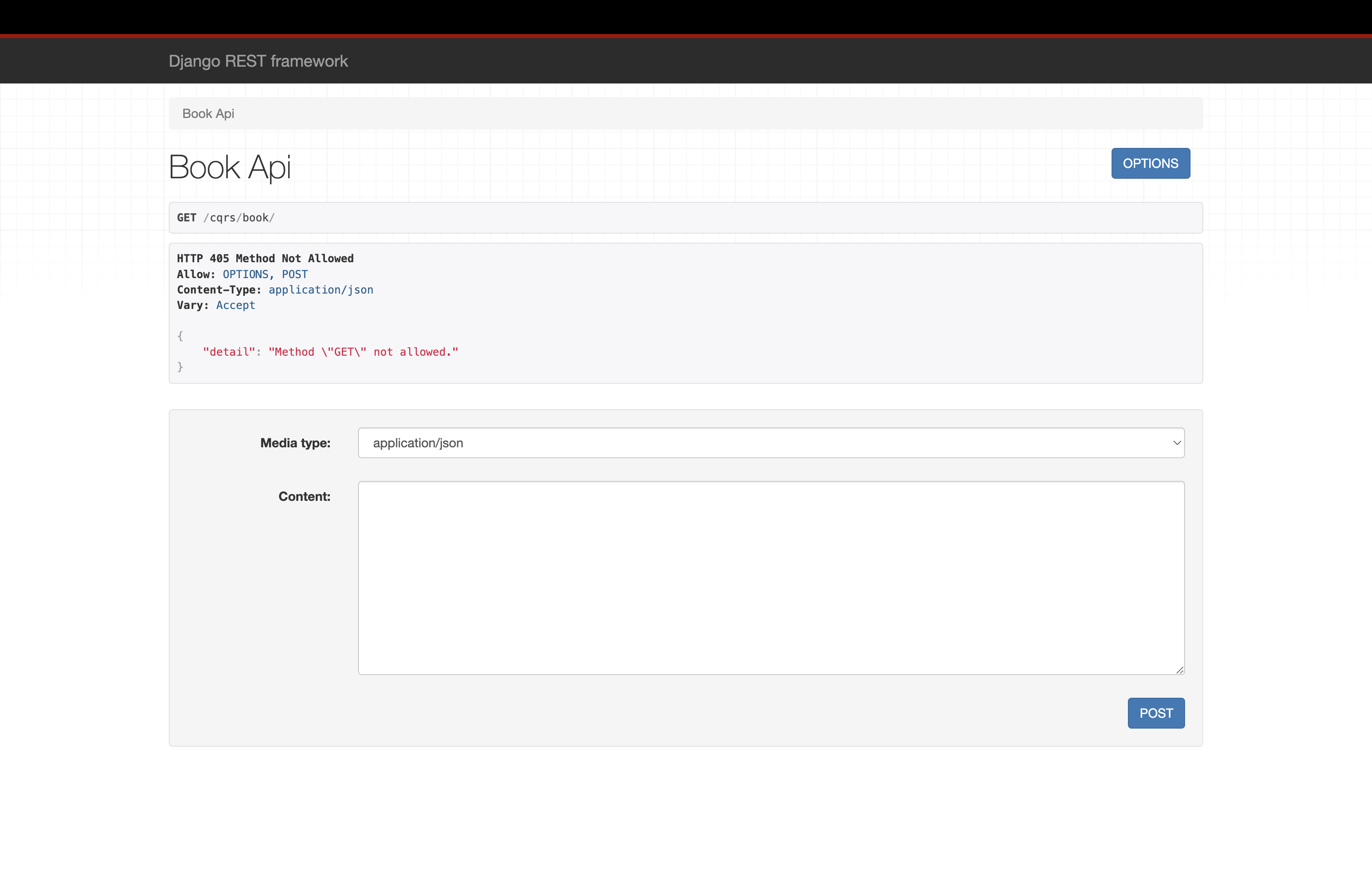Image resolution: width=1372 pixels, height=891 pixels.
Task: Click the Allow header OPTIONS, POST value
Action: 265,274
